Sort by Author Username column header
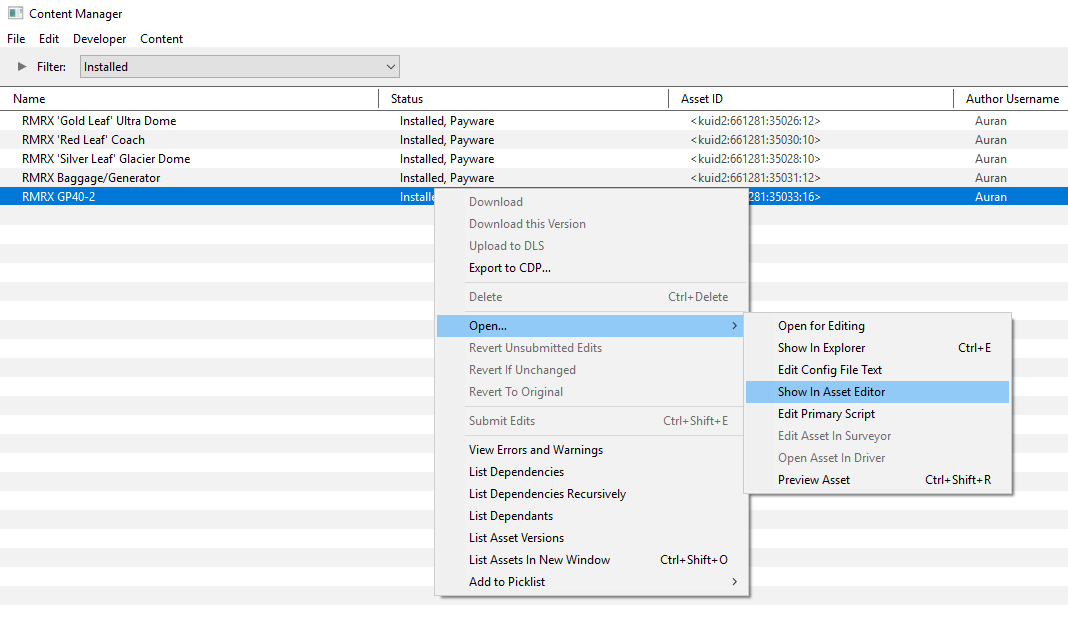Image resolution: width=1068 pixels, height=617 pixels. (1011, 99)
